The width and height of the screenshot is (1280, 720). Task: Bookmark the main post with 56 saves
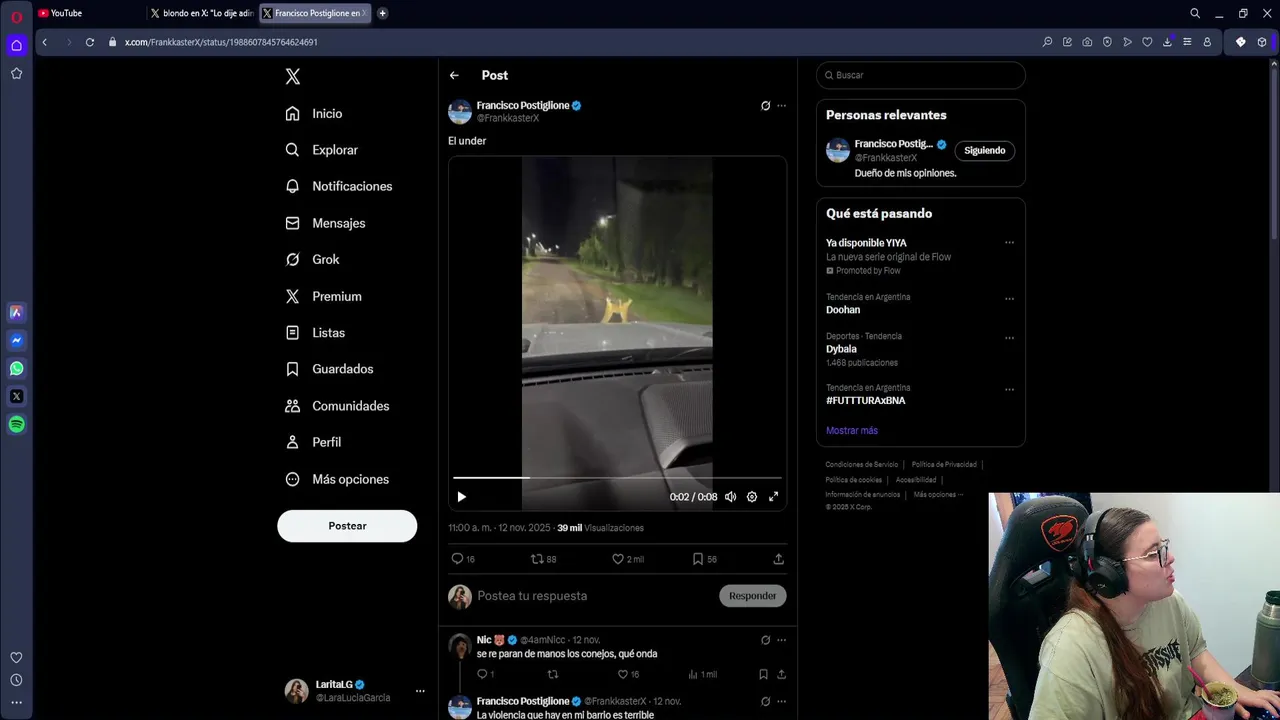pos(698,559)
